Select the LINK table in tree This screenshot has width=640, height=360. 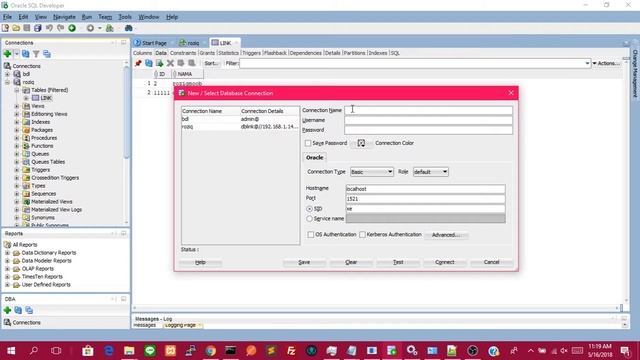coord(46,98)
